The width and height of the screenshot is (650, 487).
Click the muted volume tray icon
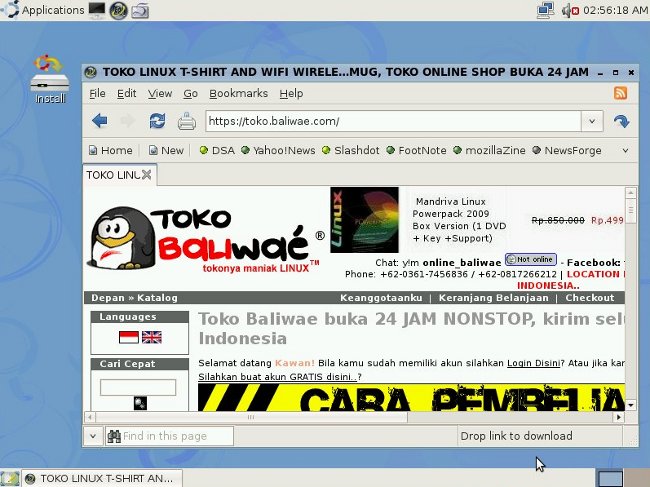pos(570,10)
